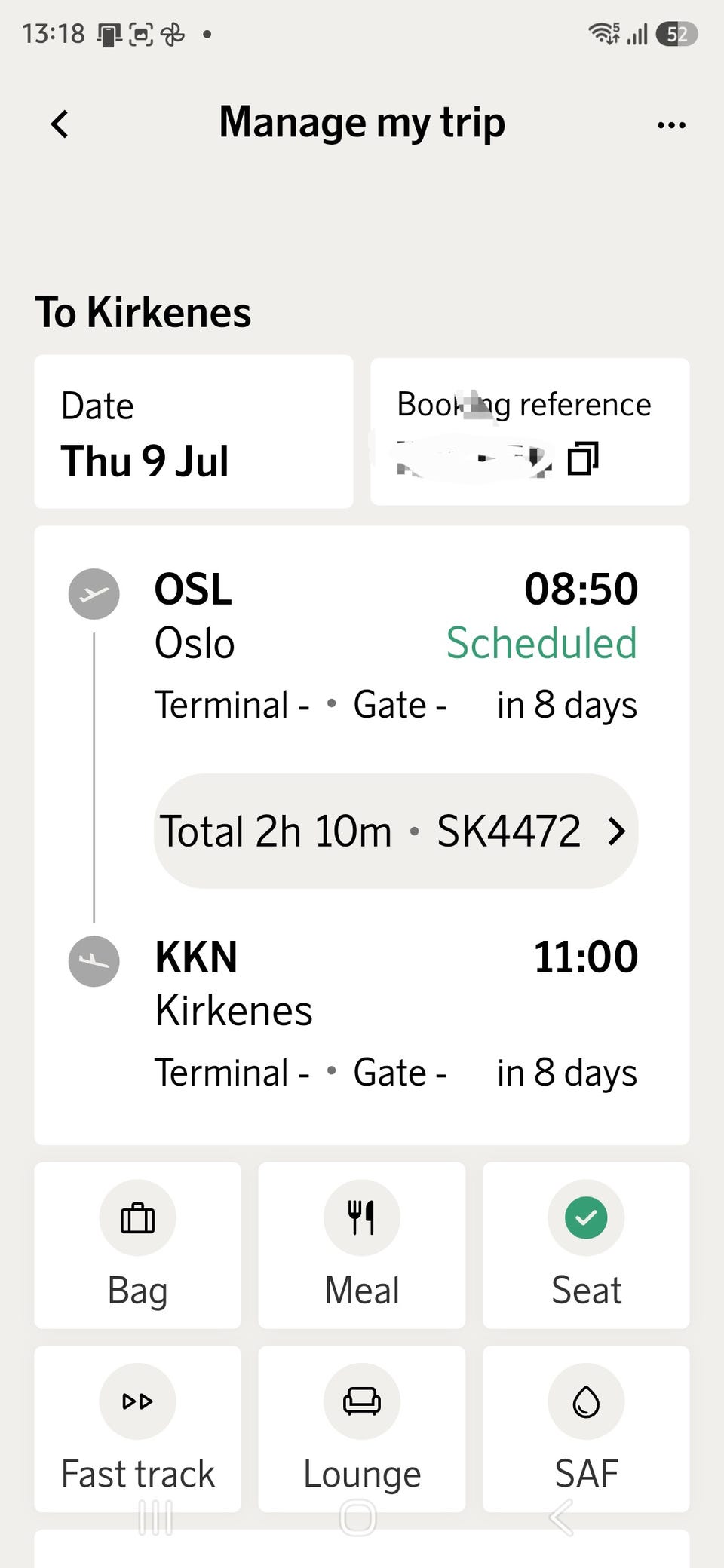This screenshot has width=724, height=1568.
Task: Tap the Booking reference card
Action: point(530,432)
